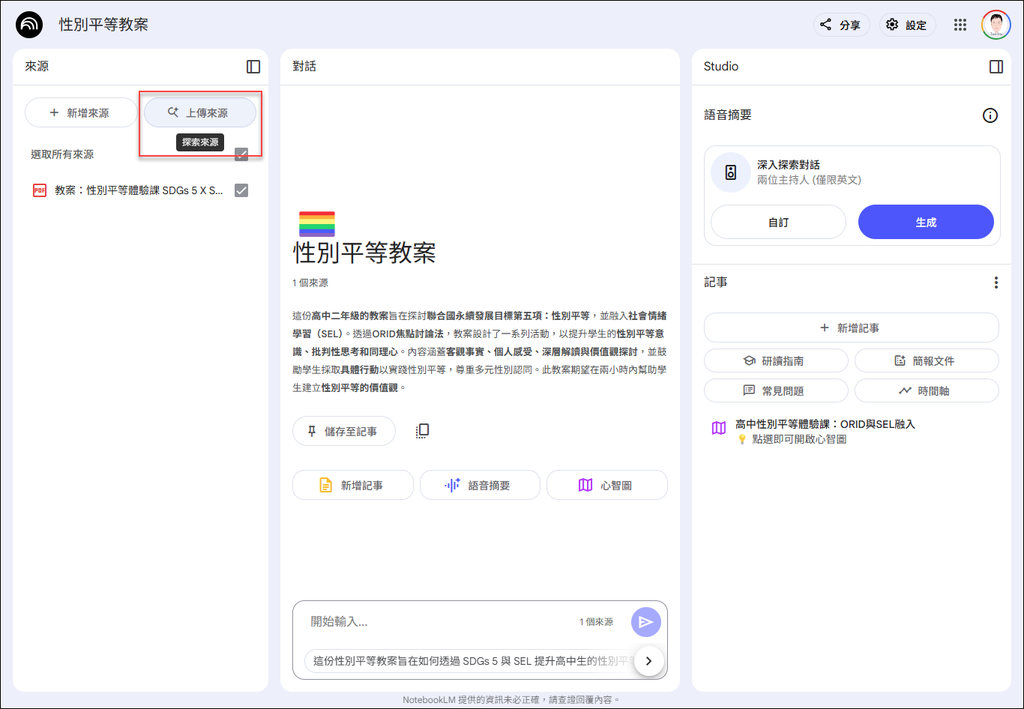Generate 常見問題 FAQ
The height and width of the screenshot is (709, 1024).
coord(776,390)
